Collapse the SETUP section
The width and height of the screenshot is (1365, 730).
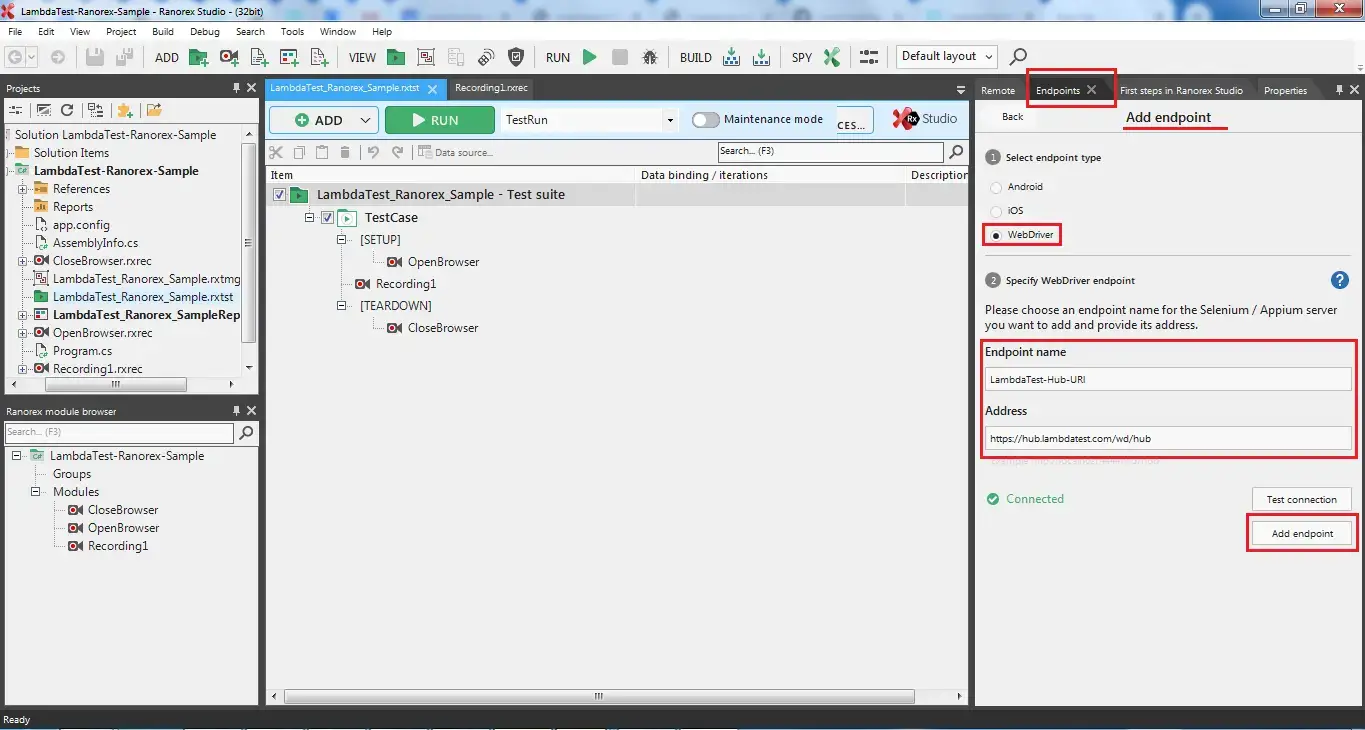tap(341, 239)
